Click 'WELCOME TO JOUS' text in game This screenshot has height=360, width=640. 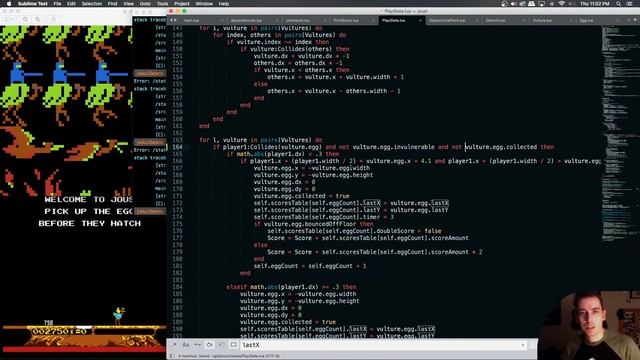click(x=89, y=200)
